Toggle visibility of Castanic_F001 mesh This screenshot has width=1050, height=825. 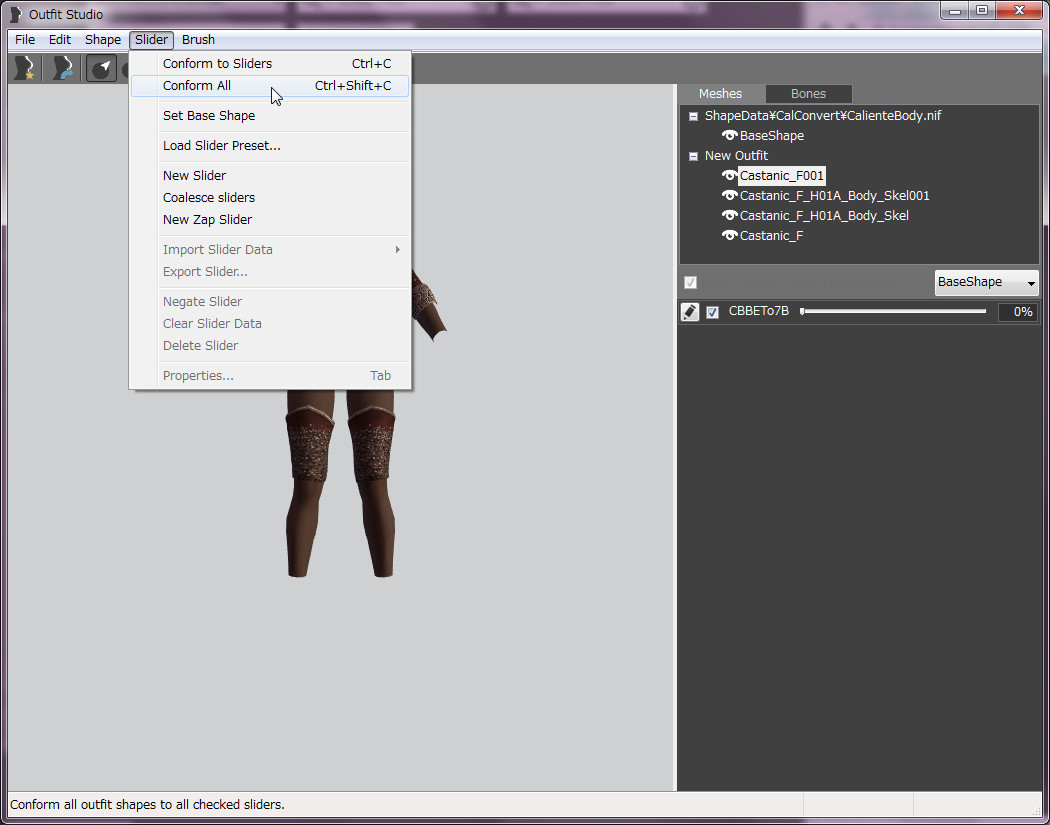click(730, 176)
